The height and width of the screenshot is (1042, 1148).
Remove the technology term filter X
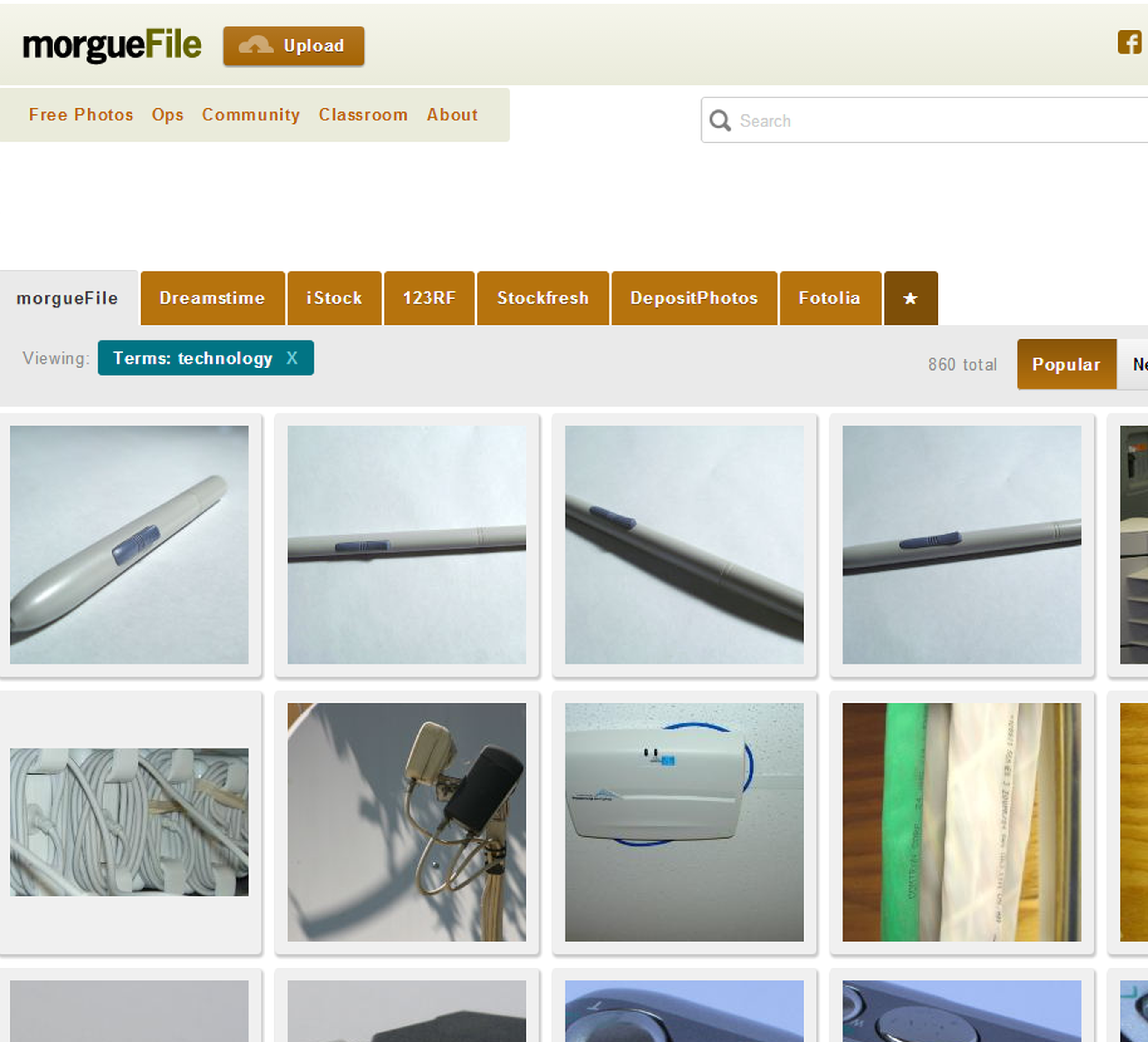coord(291,358)
